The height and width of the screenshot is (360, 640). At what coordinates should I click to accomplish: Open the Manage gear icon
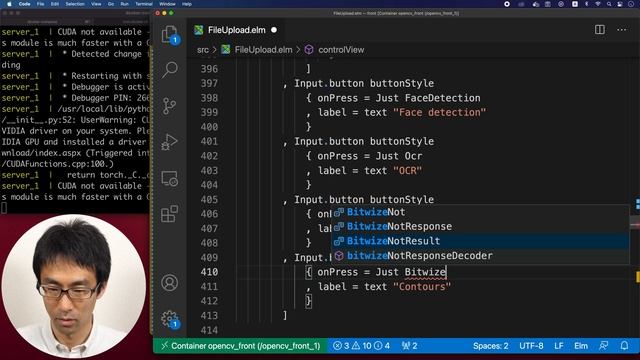[170, 319]
